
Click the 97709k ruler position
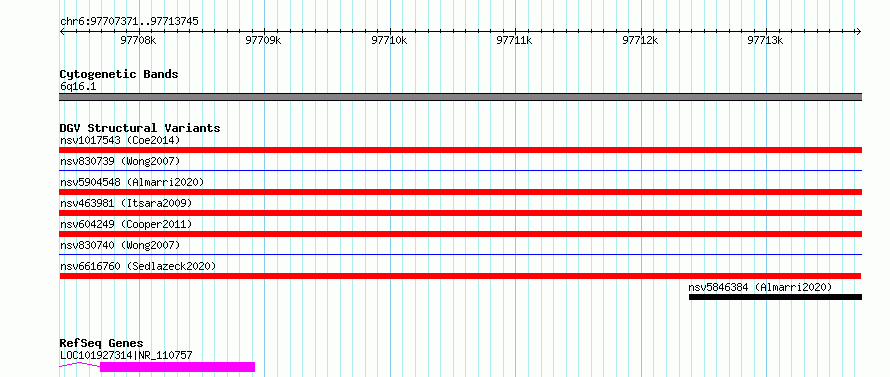(x=264, y=40)
